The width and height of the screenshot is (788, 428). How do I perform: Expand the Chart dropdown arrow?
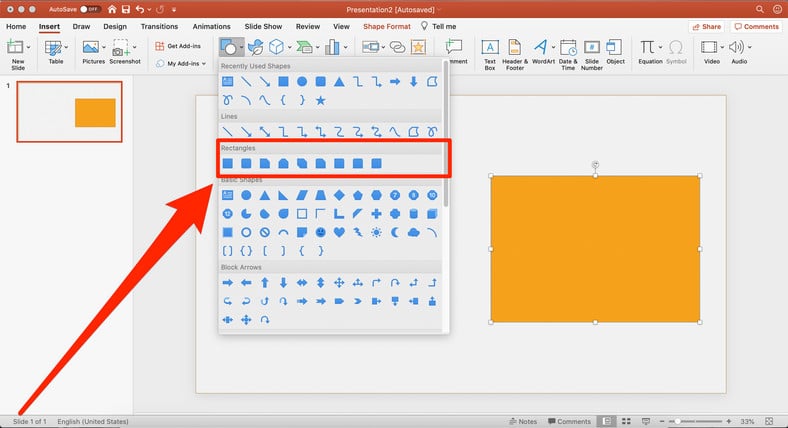(346, 47)
